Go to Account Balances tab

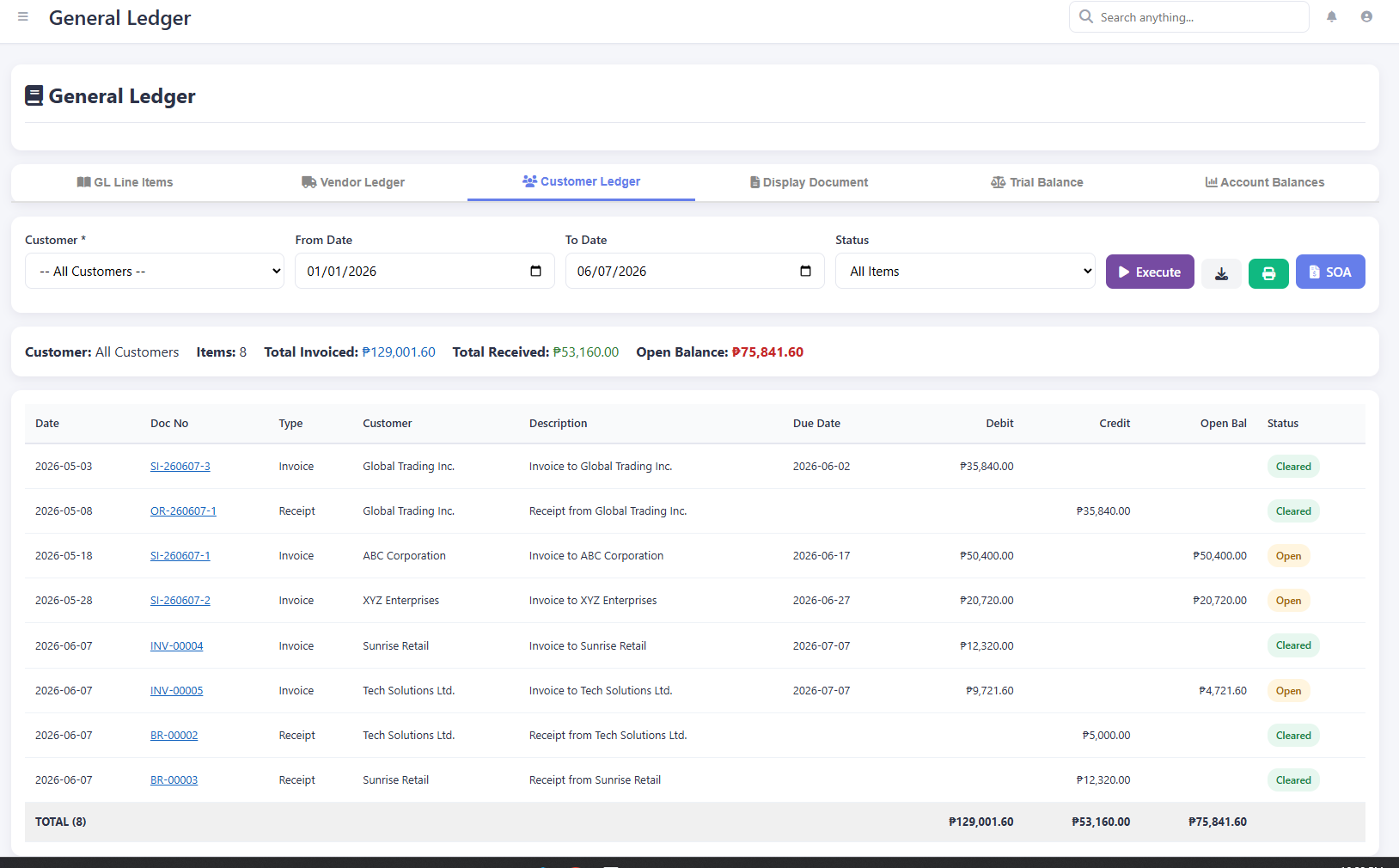1264,182
